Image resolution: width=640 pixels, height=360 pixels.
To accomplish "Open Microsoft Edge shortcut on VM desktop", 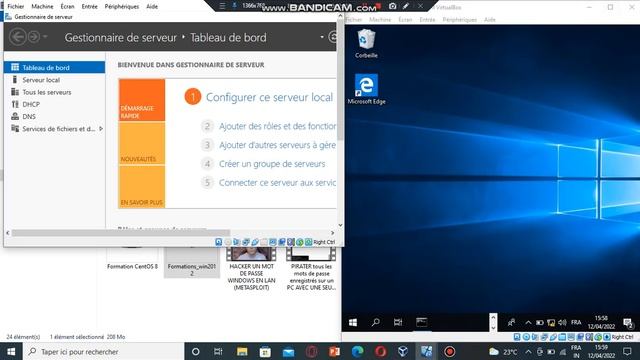I will coord(366,89).
